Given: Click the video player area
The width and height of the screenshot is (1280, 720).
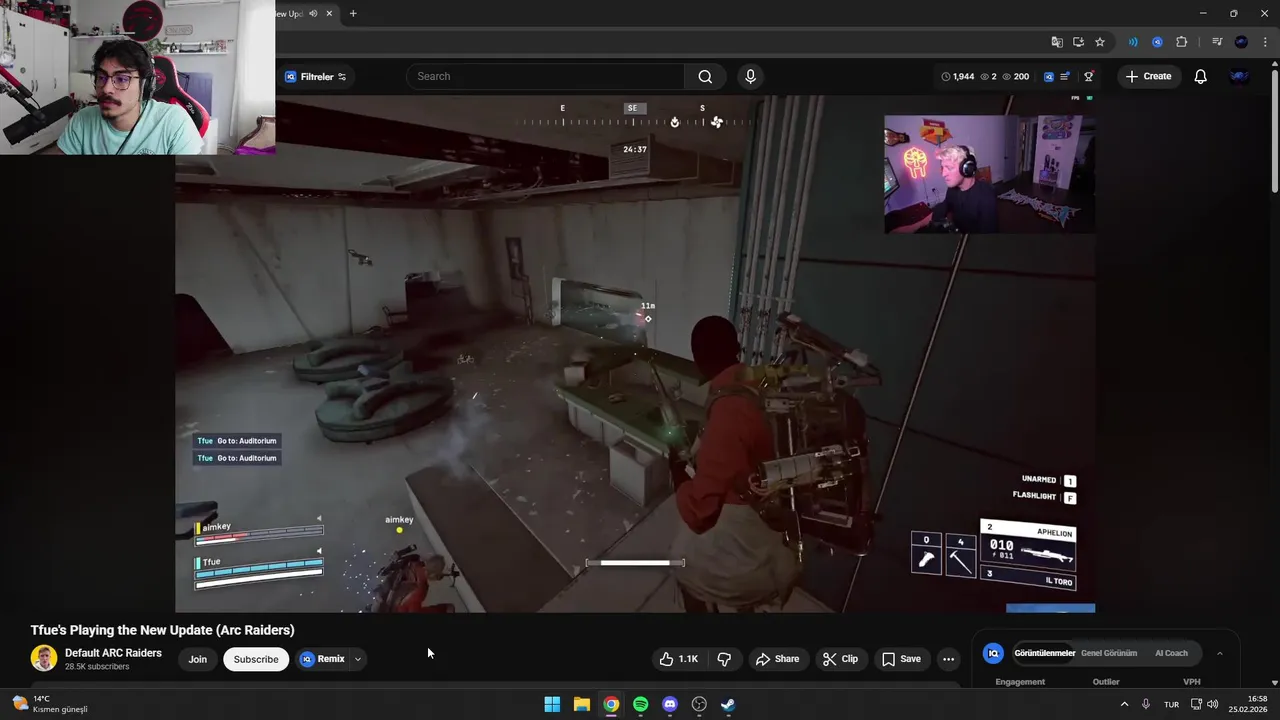Looking at the screenshot, I should tap(635, 354).
